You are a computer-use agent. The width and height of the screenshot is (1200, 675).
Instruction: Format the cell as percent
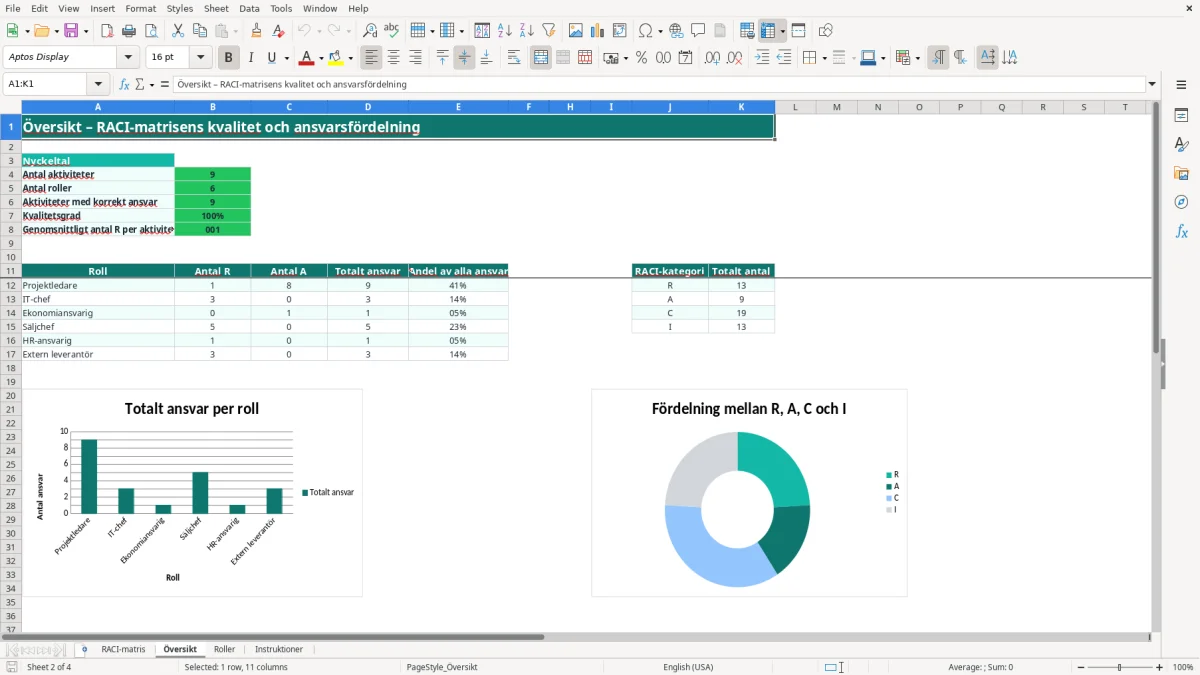click(641, 58)
